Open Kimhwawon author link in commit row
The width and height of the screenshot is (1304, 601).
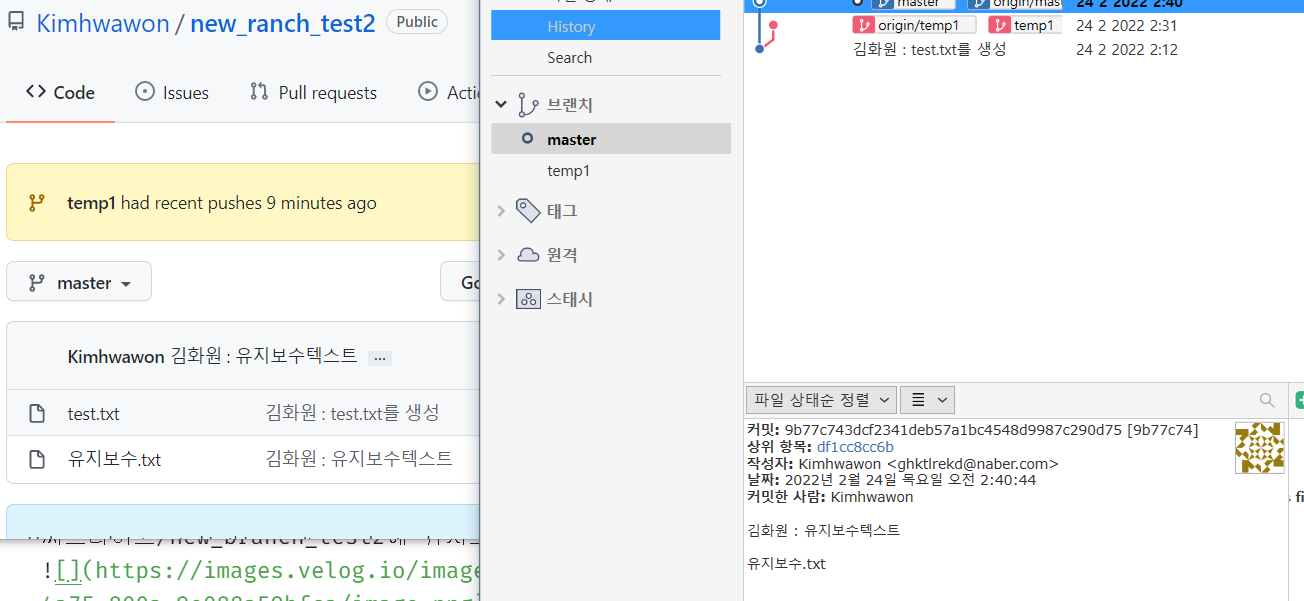tap(116, 356)
